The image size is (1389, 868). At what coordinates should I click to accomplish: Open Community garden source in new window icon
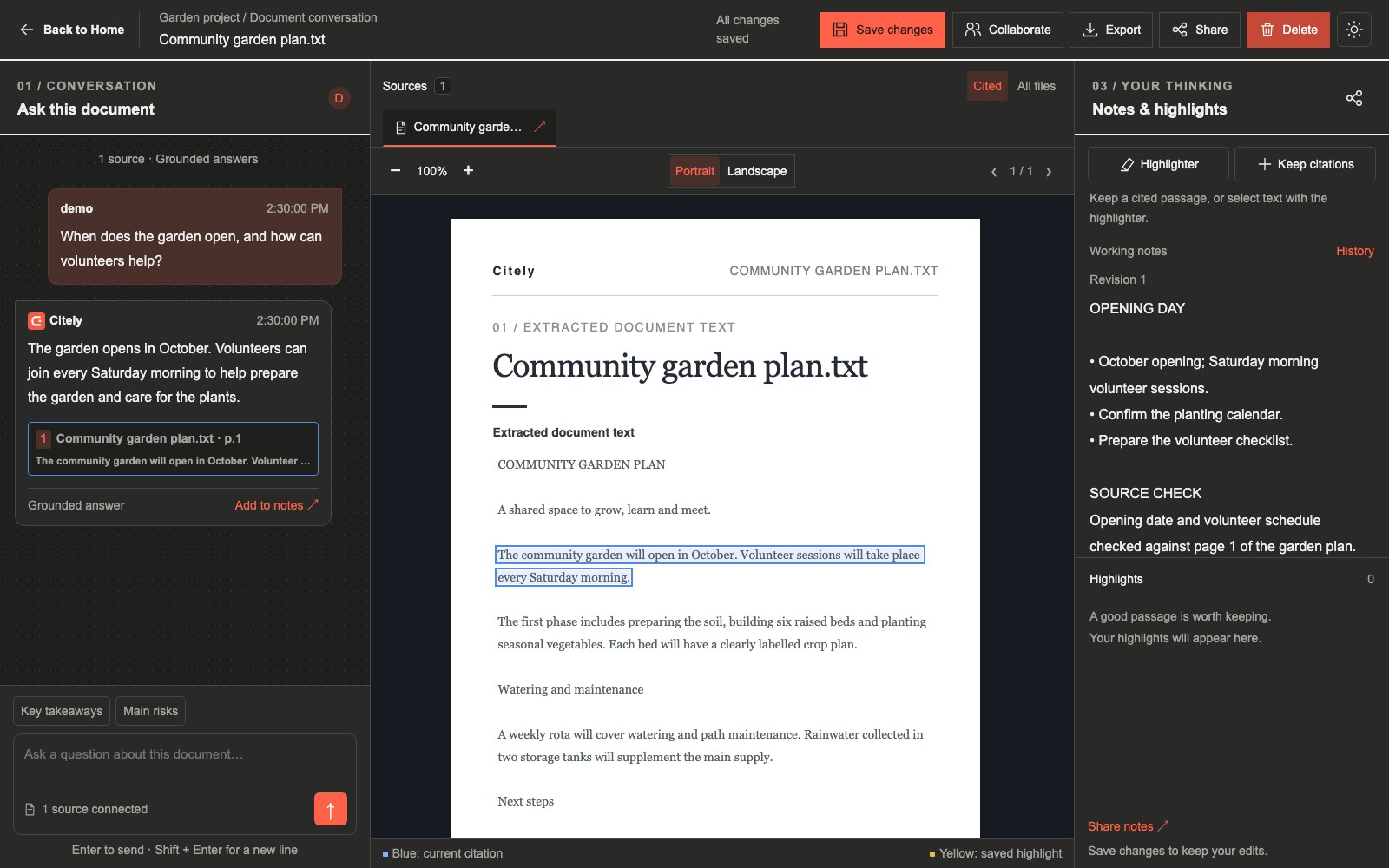(540, 127)
